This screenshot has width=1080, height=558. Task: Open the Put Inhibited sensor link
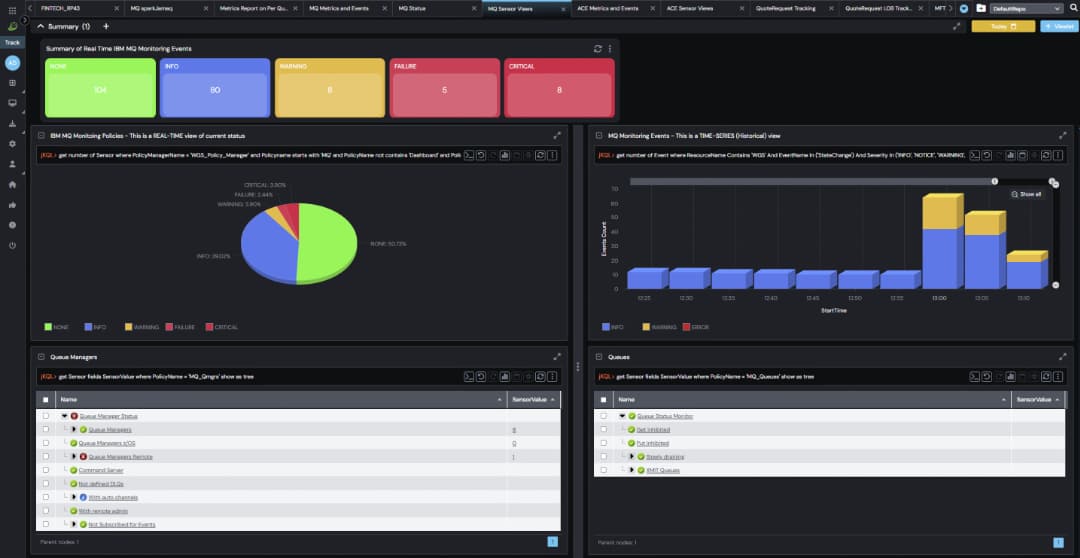[x=652, y=443]
